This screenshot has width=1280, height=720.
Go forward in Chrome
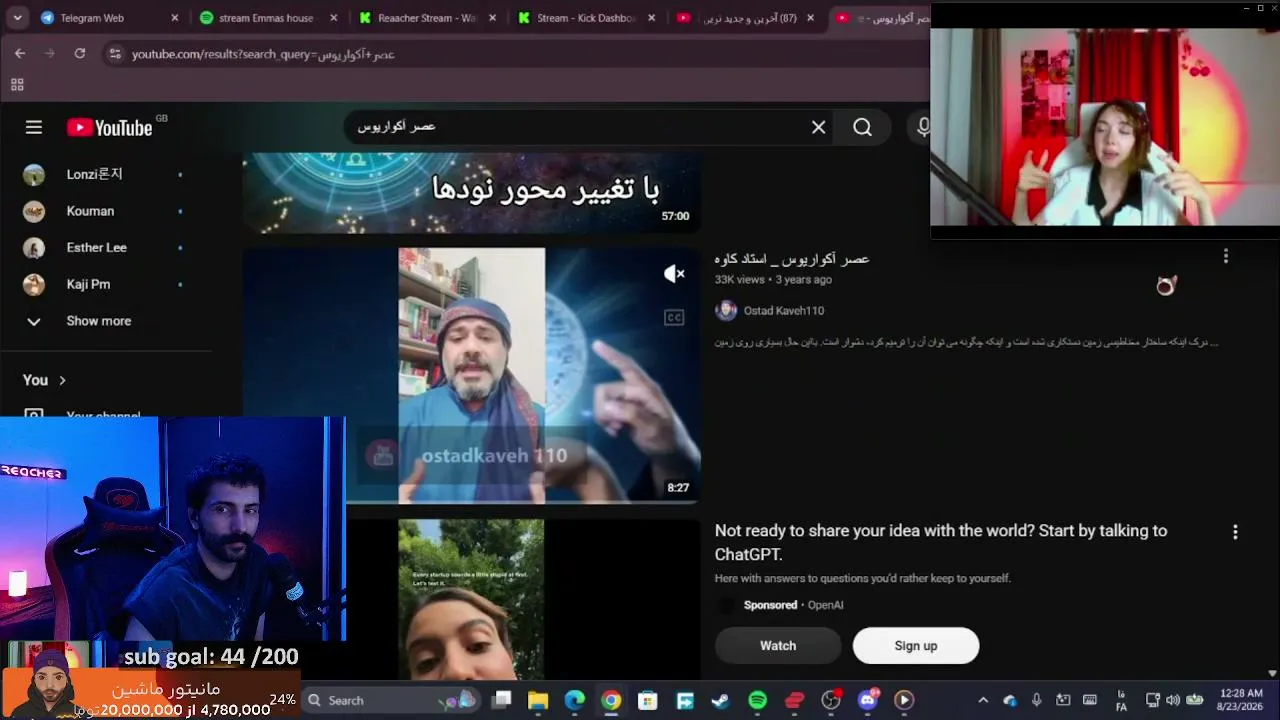click(50, 54)
